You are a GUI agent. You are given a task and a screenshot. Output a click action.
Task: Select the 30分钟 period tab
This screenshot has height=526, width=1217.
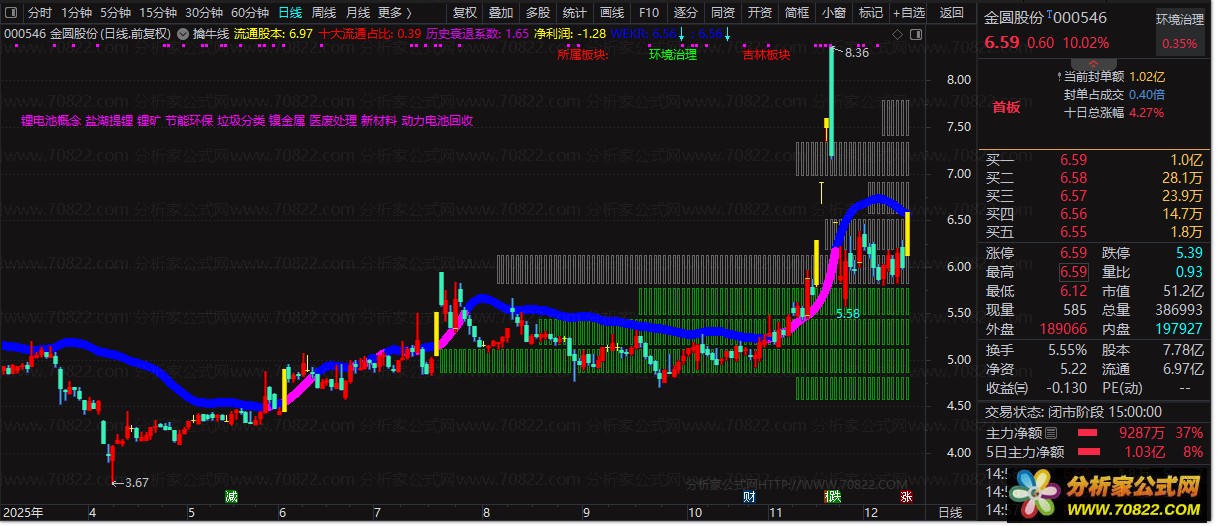pos(204,13)
